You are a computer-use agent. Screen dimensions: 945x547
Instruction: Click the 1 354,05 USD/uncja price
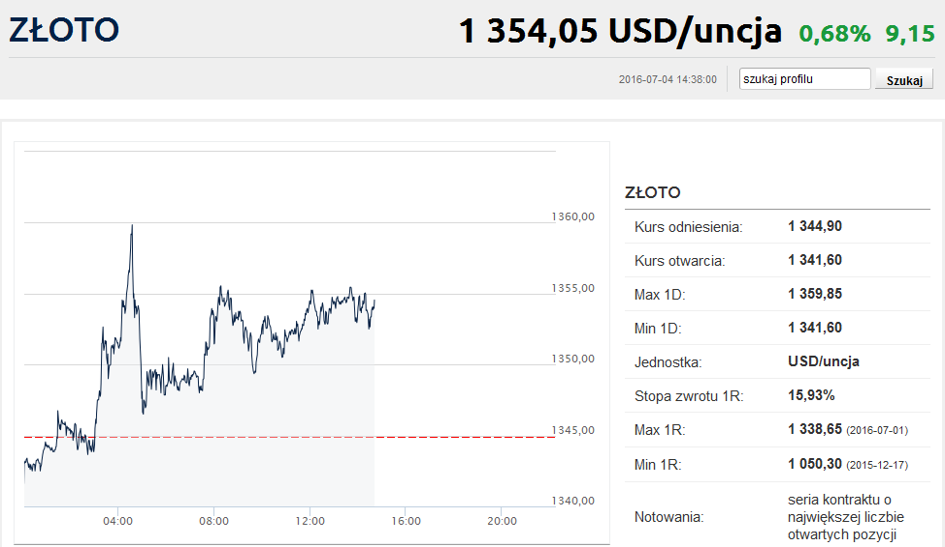click(620, 31)
